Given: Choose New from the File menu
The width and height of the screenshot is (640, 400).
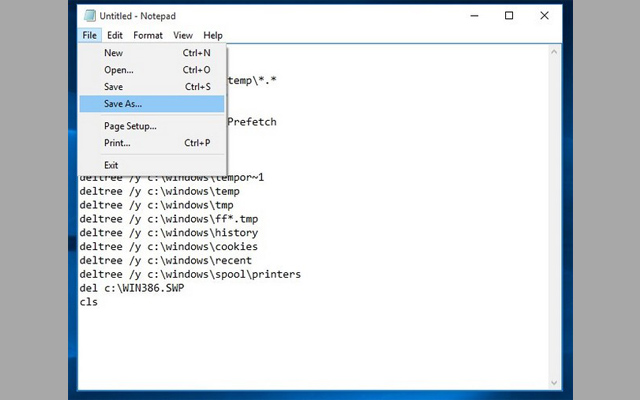Looking at the screenshot, I should 114,53.
